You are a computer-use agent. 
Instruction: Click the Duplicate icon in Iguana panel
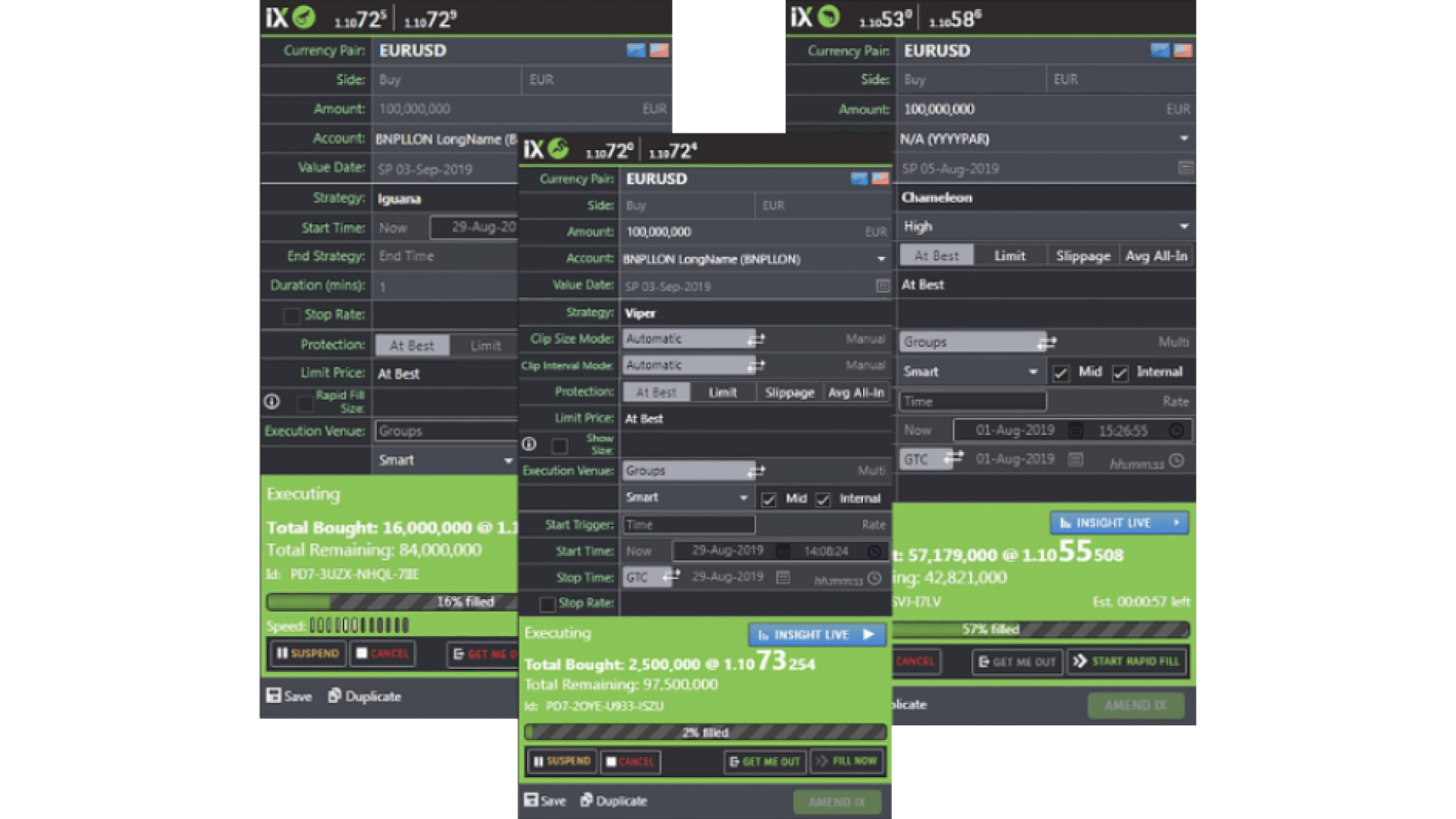click(x=334, y=695)
